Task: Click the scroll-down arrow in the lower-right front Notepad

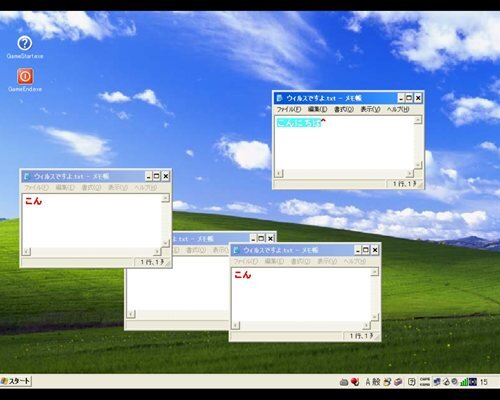Action: pyautogui.click(x=375, y=317)
